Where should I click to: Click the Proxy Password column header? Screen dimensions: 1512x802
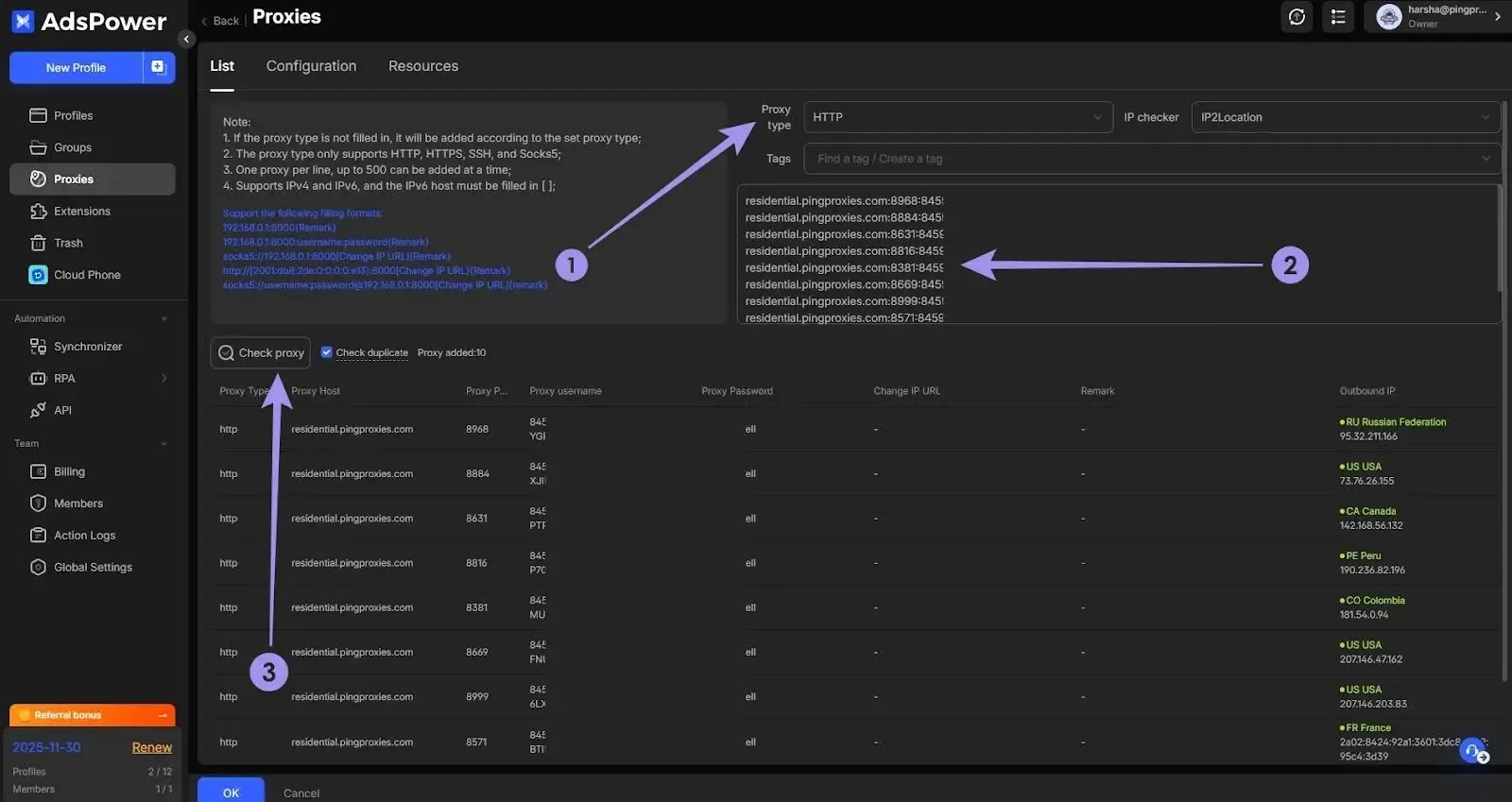coord(737,390)
